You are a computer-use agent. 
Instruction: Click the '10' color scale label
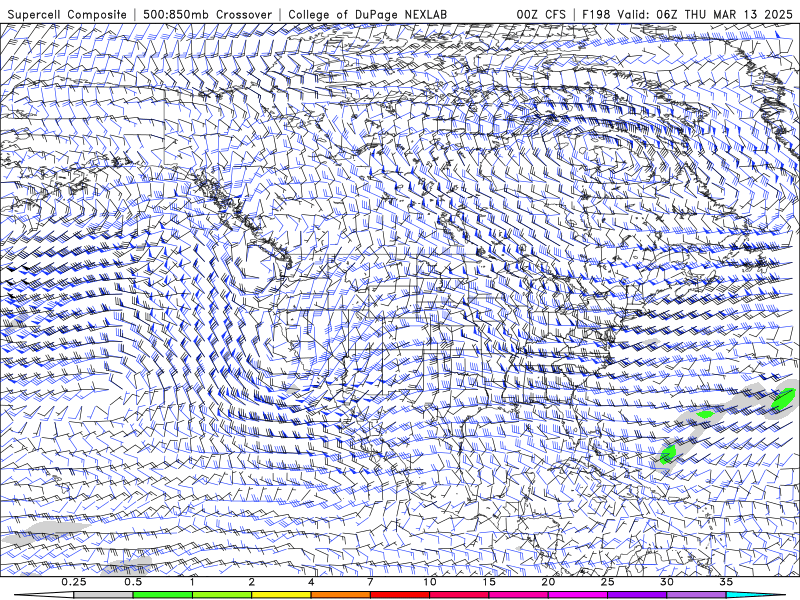pyautogui.click(x=430, y=582)
